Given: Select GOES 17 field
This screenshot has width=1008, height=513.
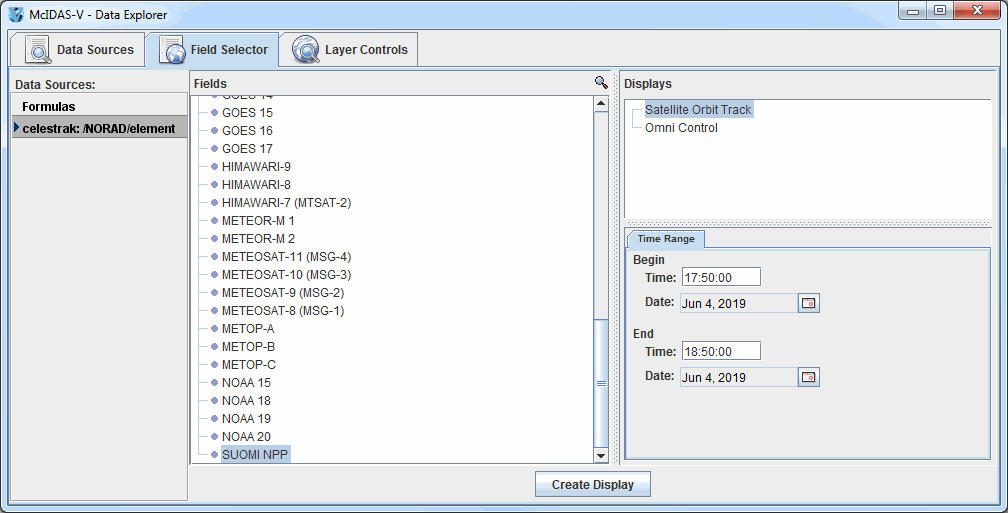Looking at the screenshot, I should 248,148.
